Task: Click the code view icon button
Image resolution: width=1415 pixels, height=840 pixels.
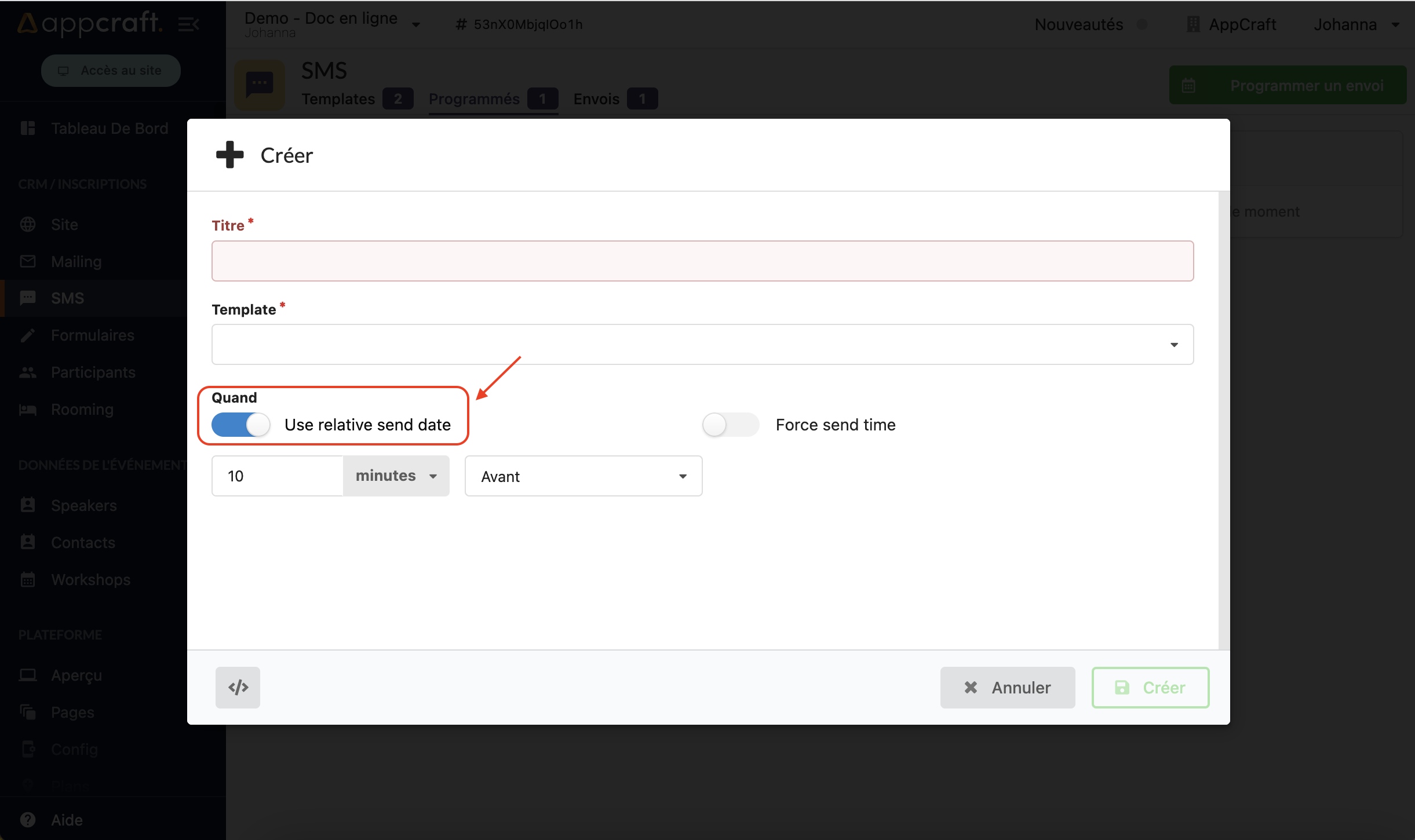Action: point(238,687)
